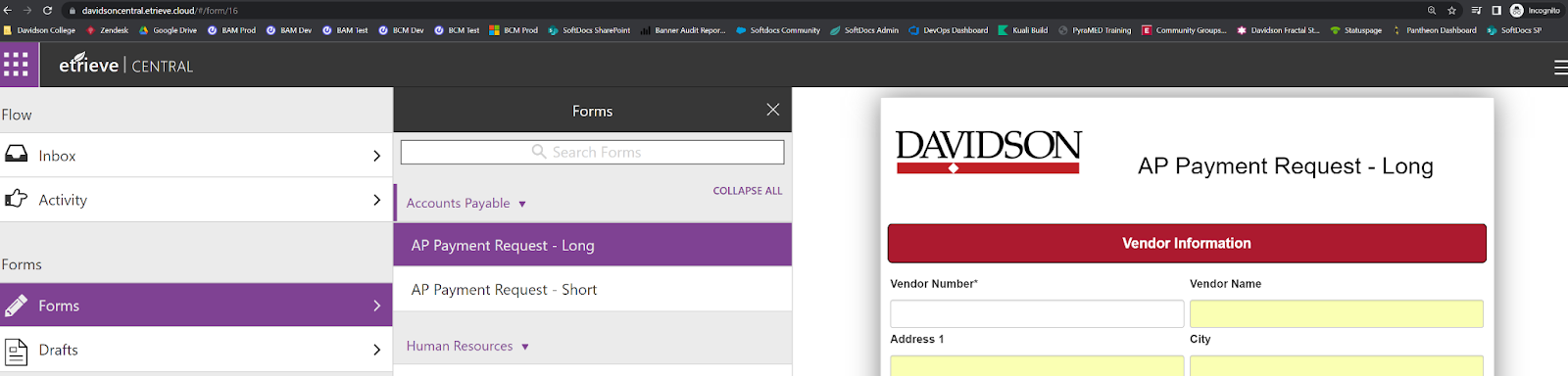Open the Kuali Build bookmark
Image resolution: width=1568 pixels, height=376 pixels.
coord(1023,30)
